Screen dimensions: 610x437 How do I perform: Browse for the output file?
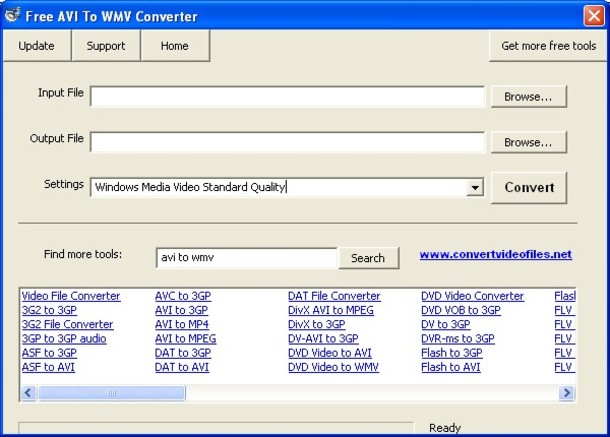(x=528, y=142)
